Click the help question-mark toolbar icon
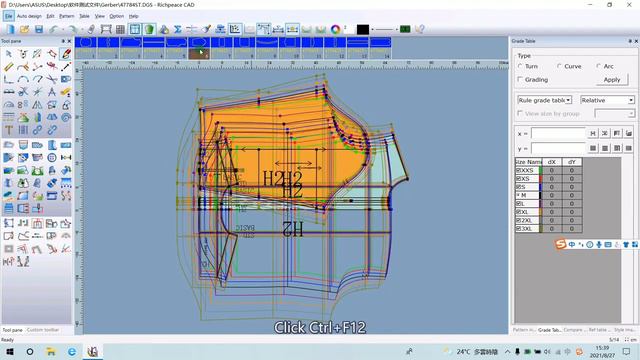640x360 pixels. point(420,29)
